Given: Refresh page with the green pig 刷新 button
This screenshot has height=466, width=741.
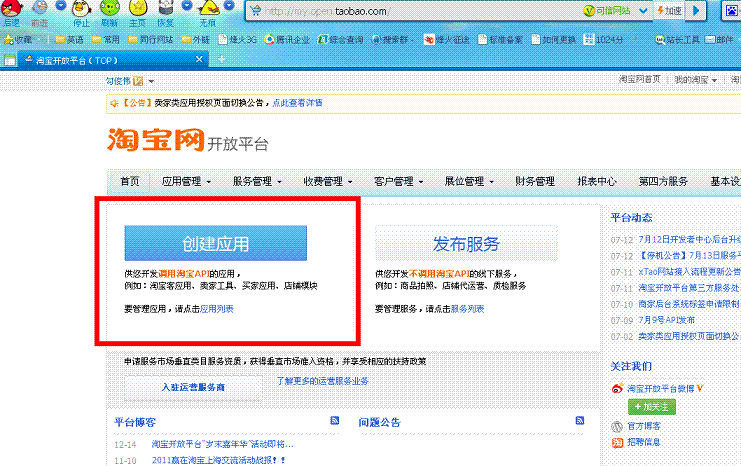Looking at the screenshot, I should pos(109,11).
